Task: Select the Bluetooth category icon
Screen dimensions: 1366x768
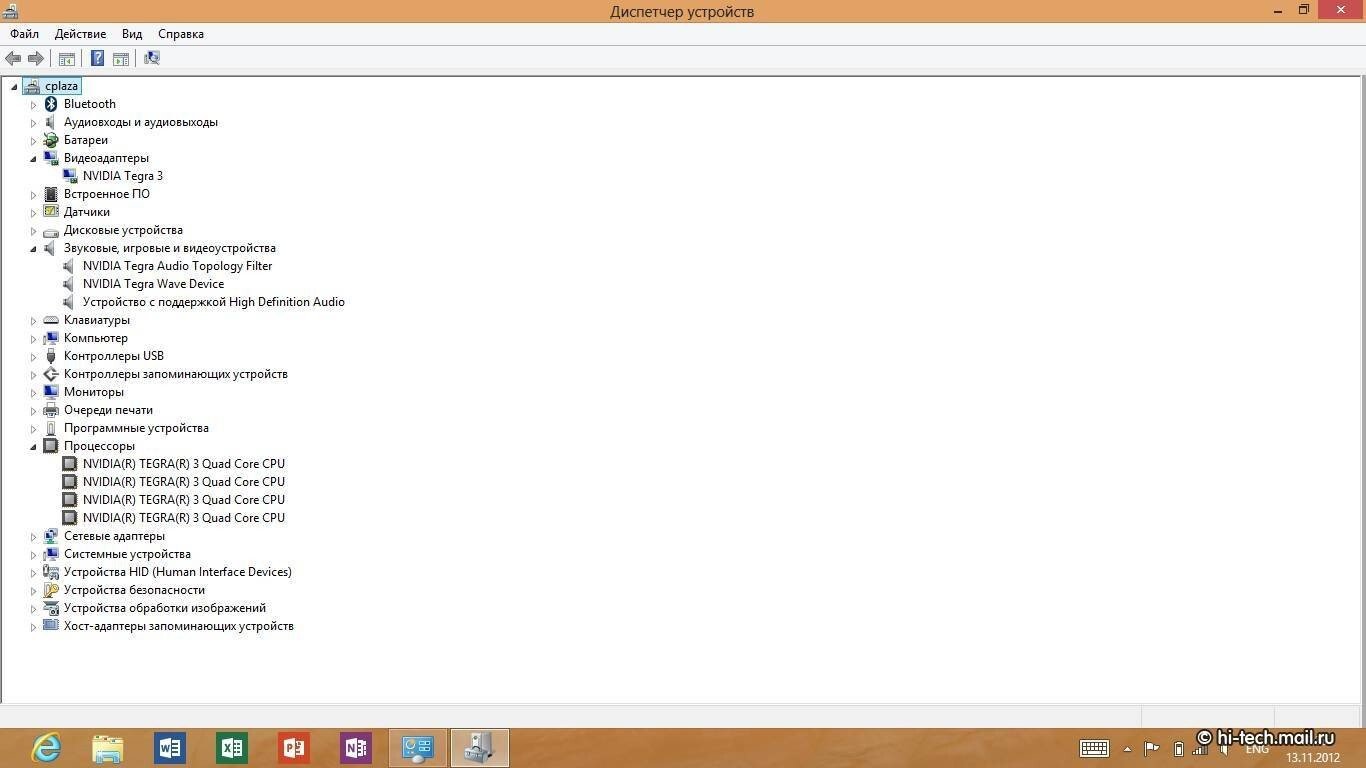Action: coord(51,104)
